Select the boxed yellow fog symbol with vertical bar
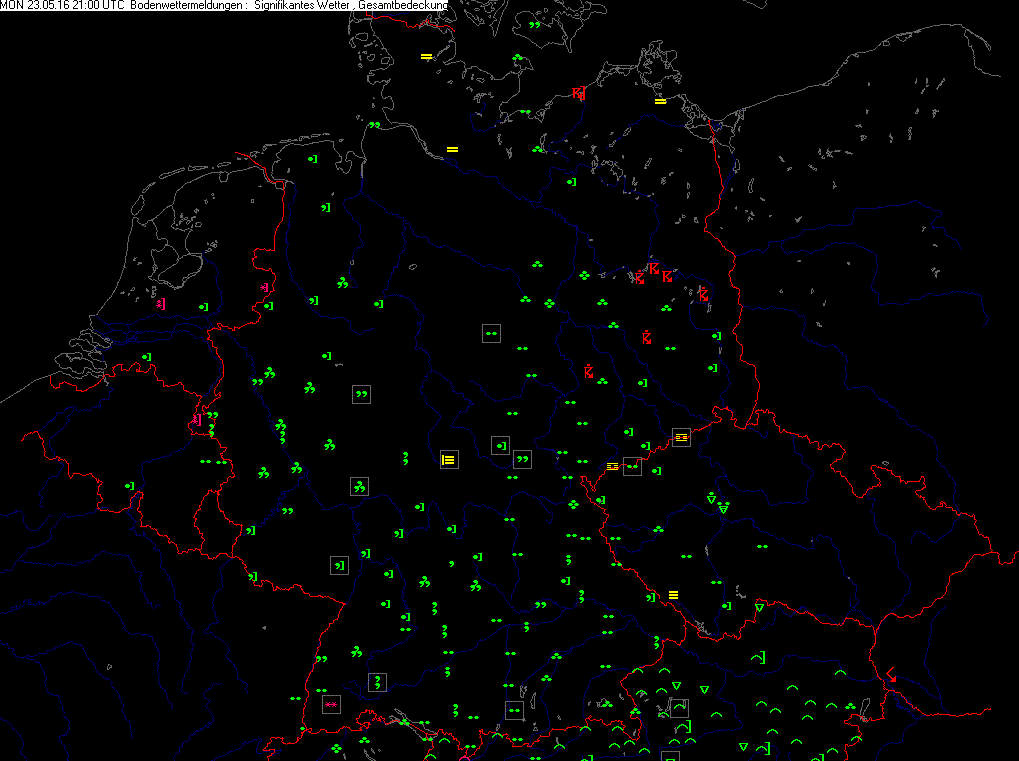The width and height of the screenshot is (1019, 761). point(449,460)
